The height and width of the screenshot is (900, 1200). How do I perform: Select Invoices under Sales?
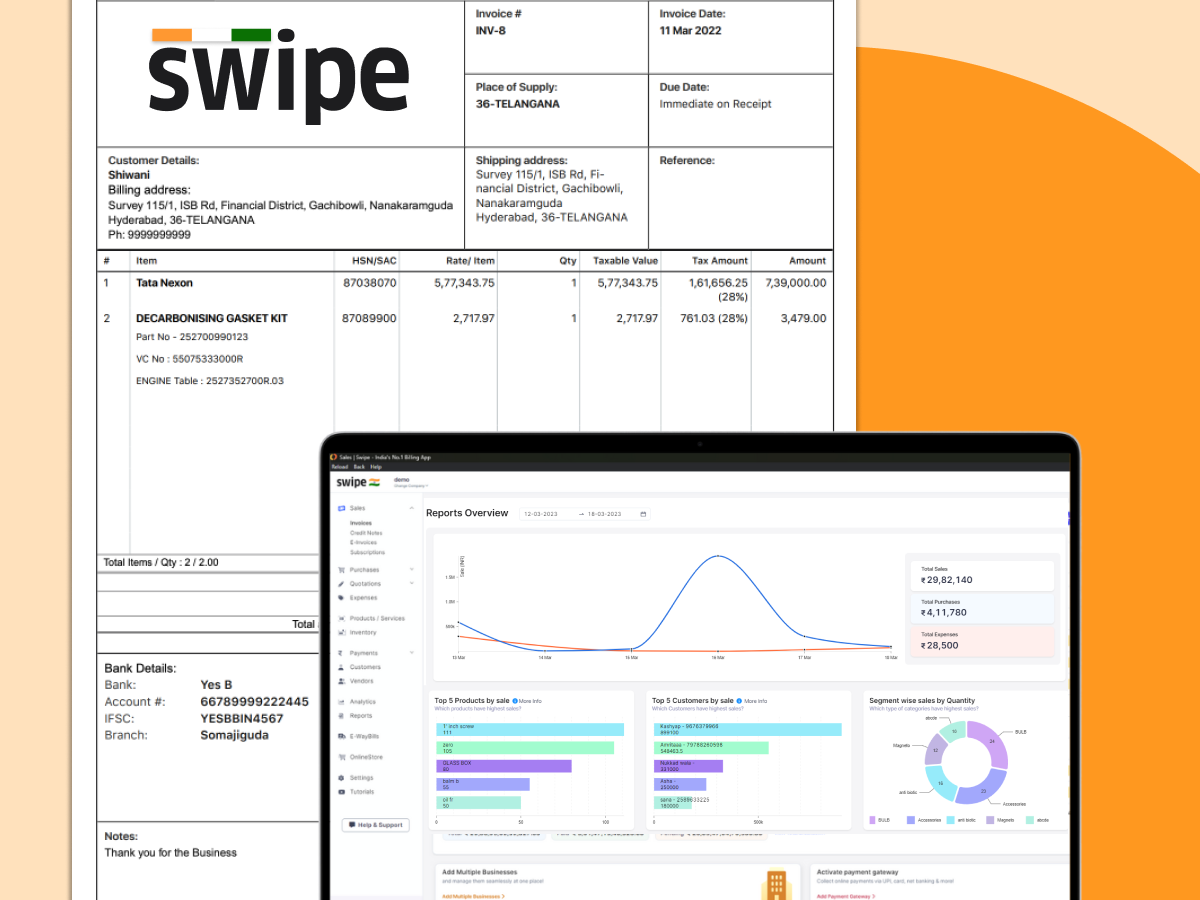pos(361,523)
